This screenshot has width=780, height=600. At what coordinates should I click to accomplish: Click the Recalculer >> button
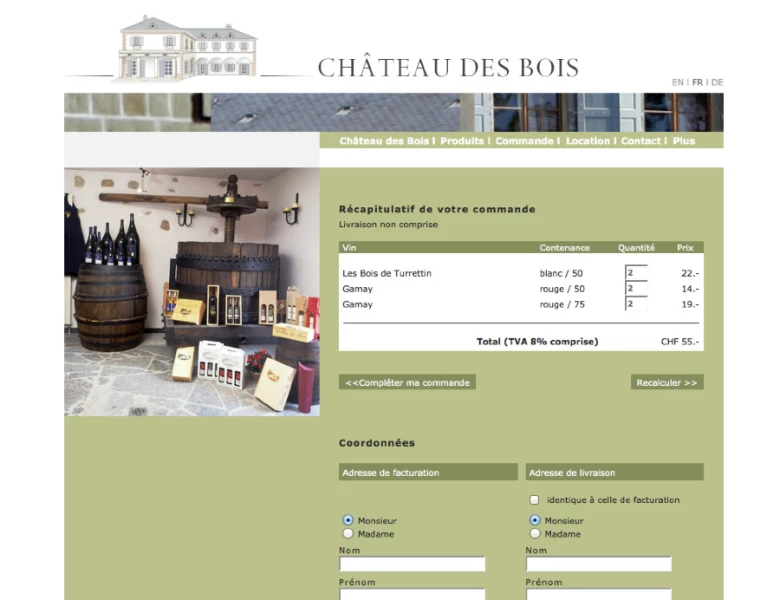coord(667,382)
